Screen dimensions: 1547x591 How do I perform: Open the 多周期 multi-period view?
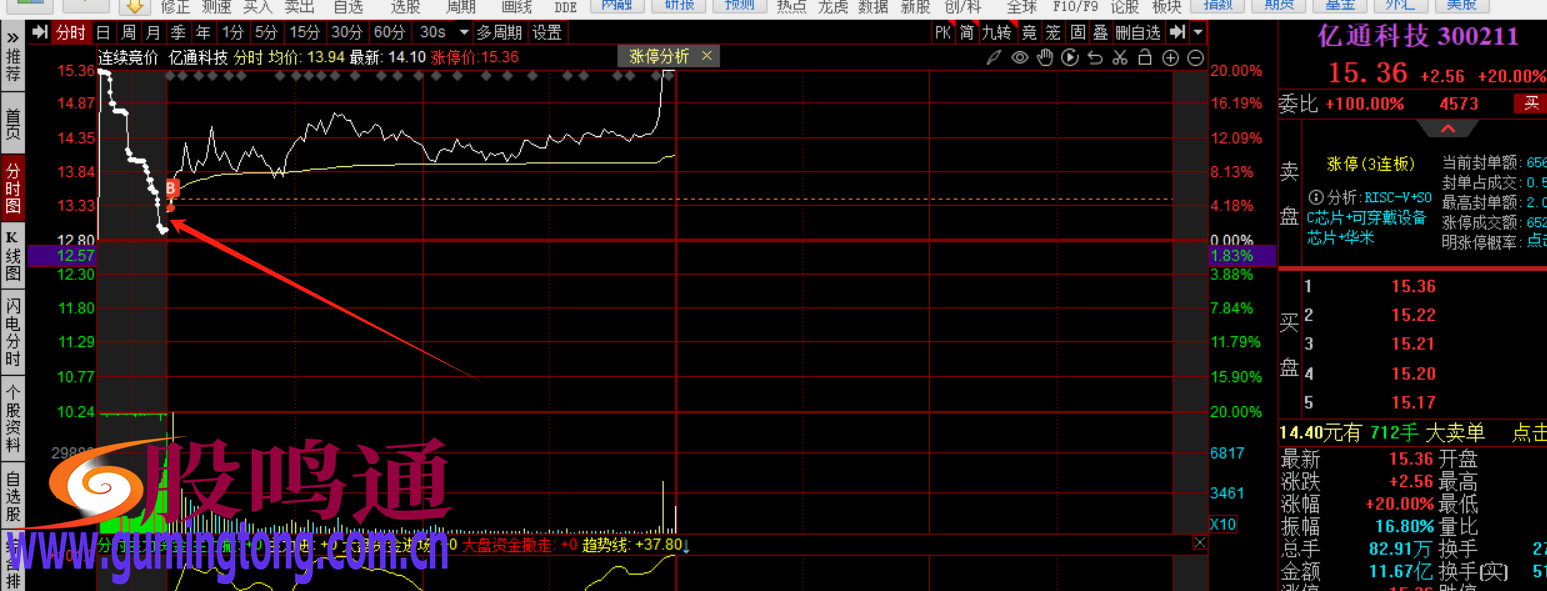click(498, 32)
